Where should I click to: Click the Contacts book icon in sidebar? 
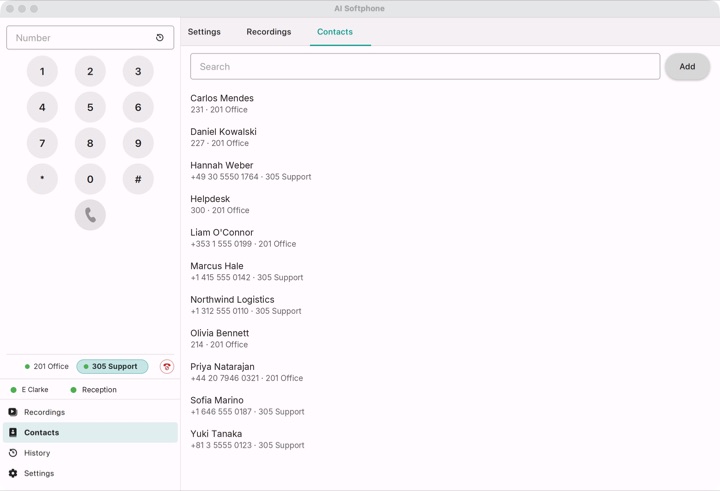click(x=13, y=432)
